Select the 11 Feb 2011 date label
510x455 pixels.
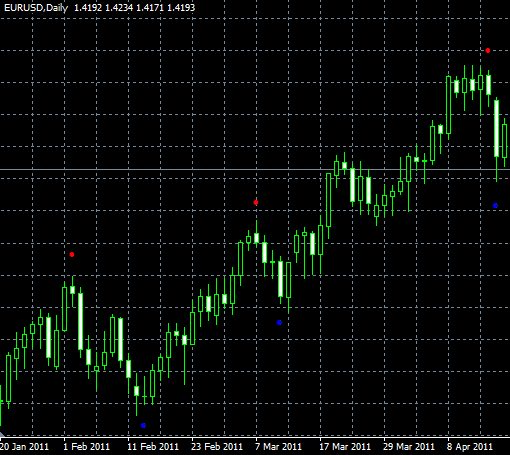[x=153, y=447]
